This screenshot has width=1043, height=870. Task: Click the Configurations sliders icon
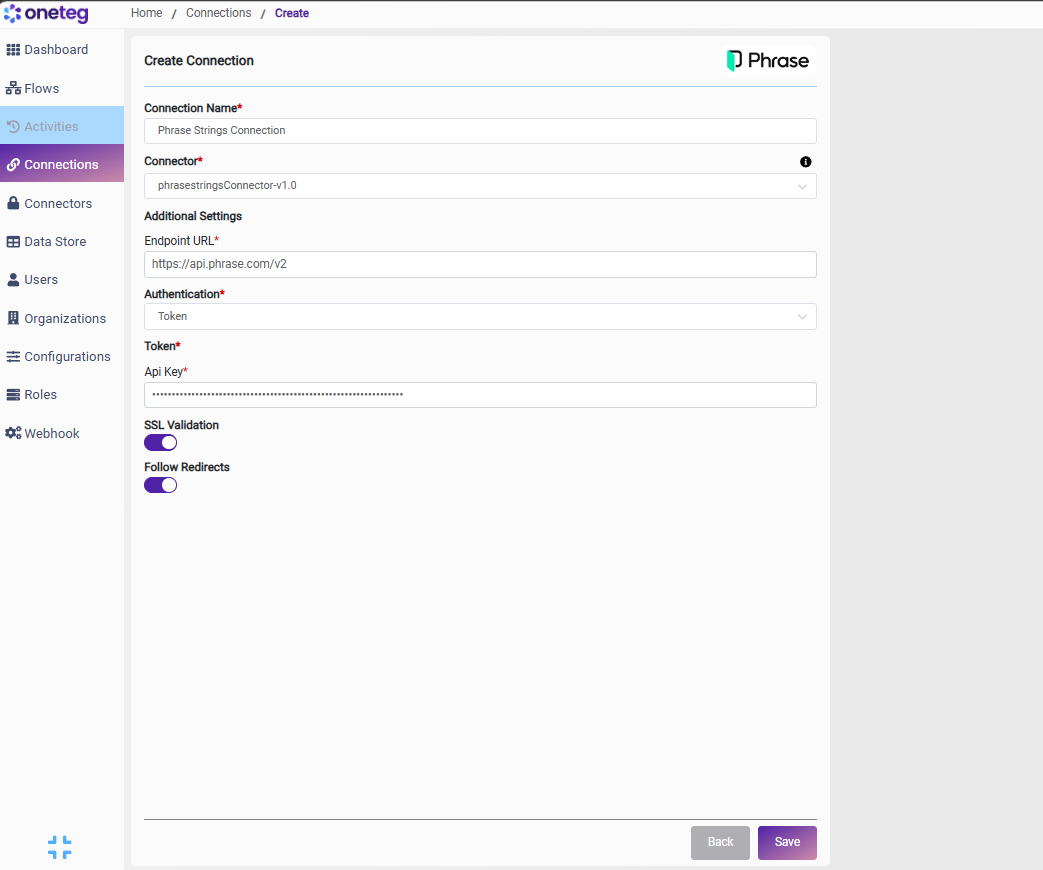tap(13, 357)
